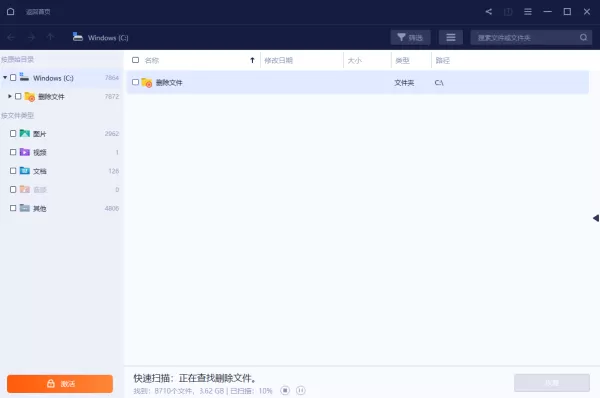Screen dimensions: 600x398
Task: Click the purple 视频 folder icon
Action: [x=25, y=152]
